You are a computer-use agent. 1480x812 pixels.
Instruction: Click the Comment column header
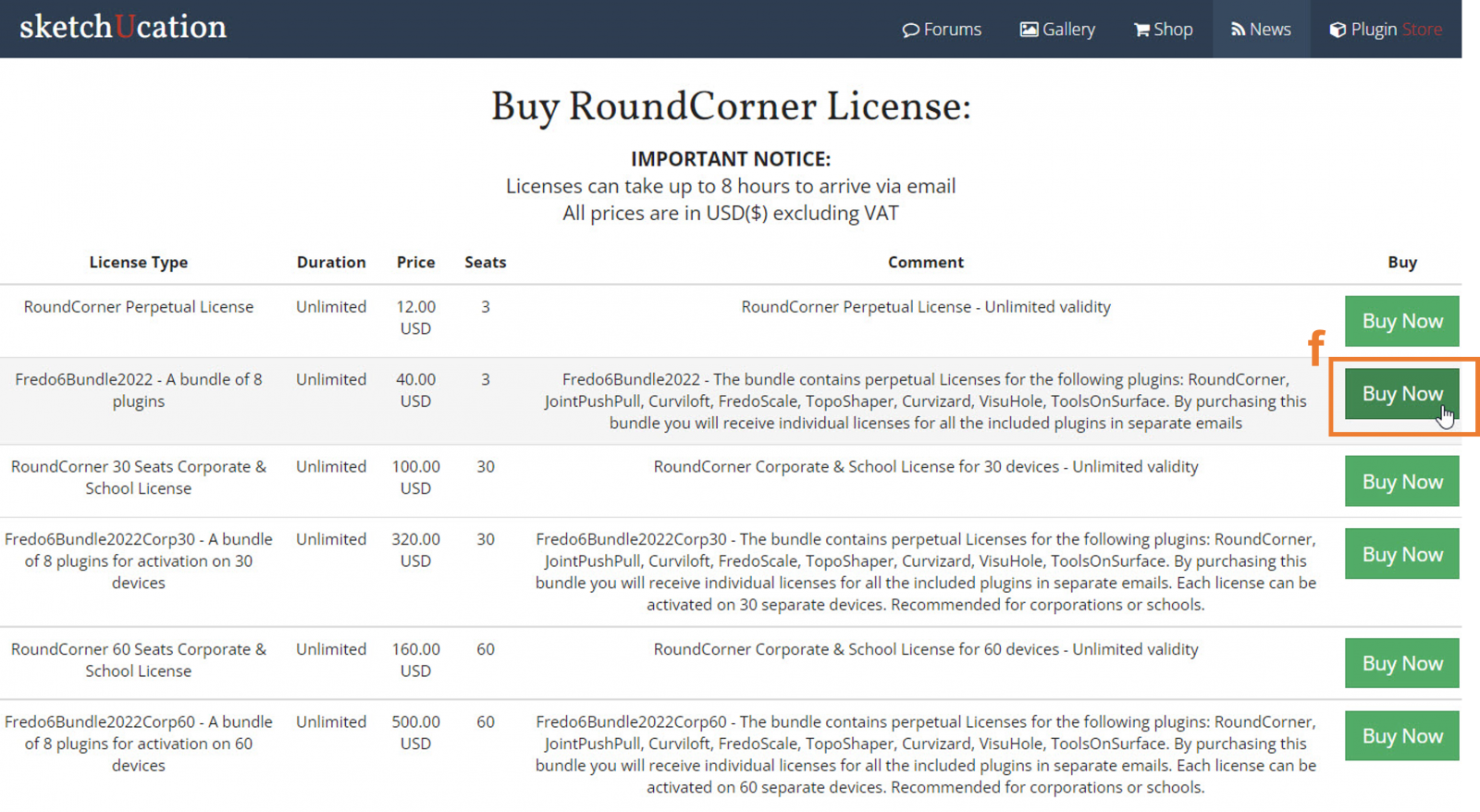[926, 263]
